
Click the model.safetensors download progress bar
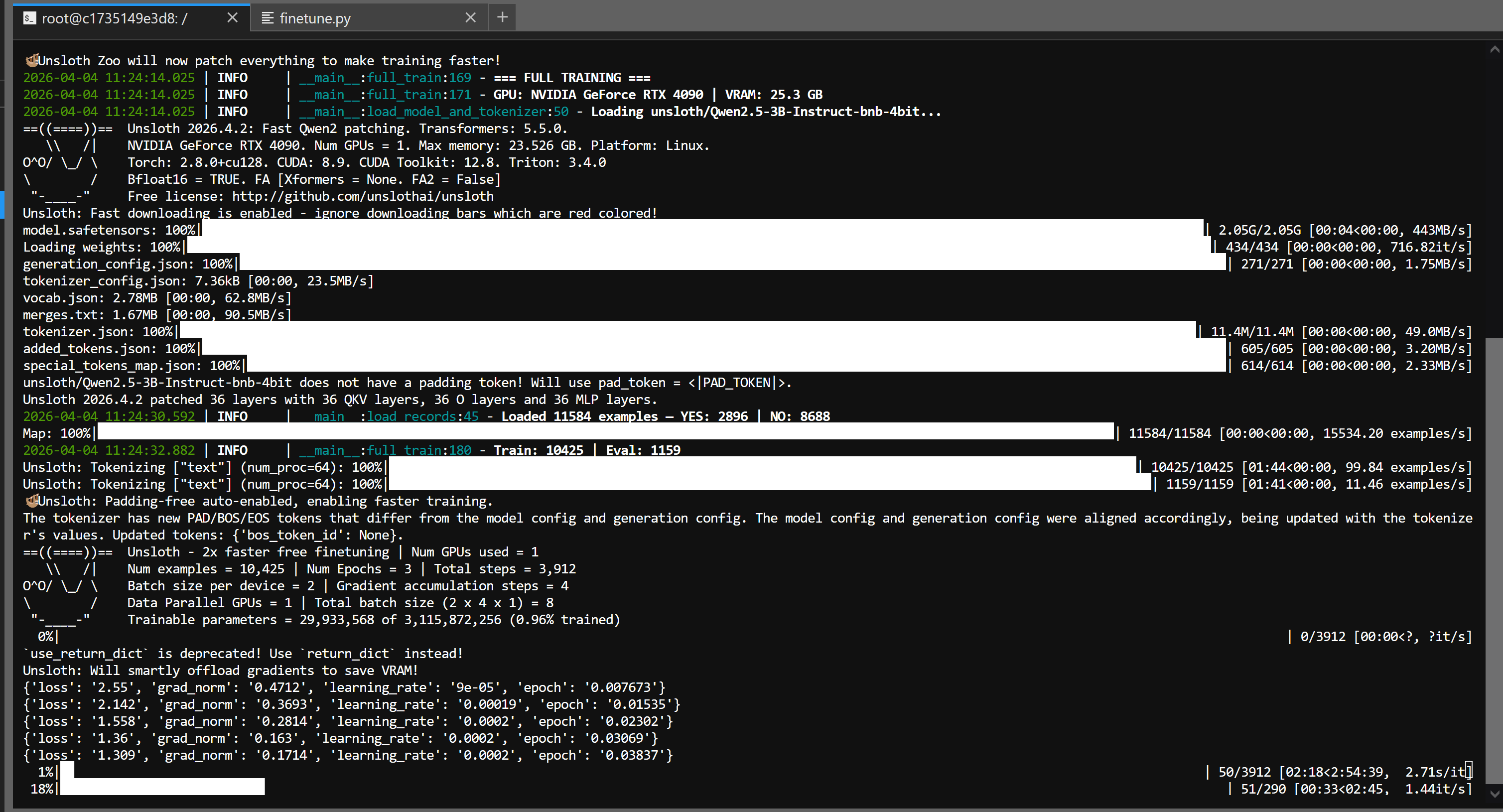point(702,230)
